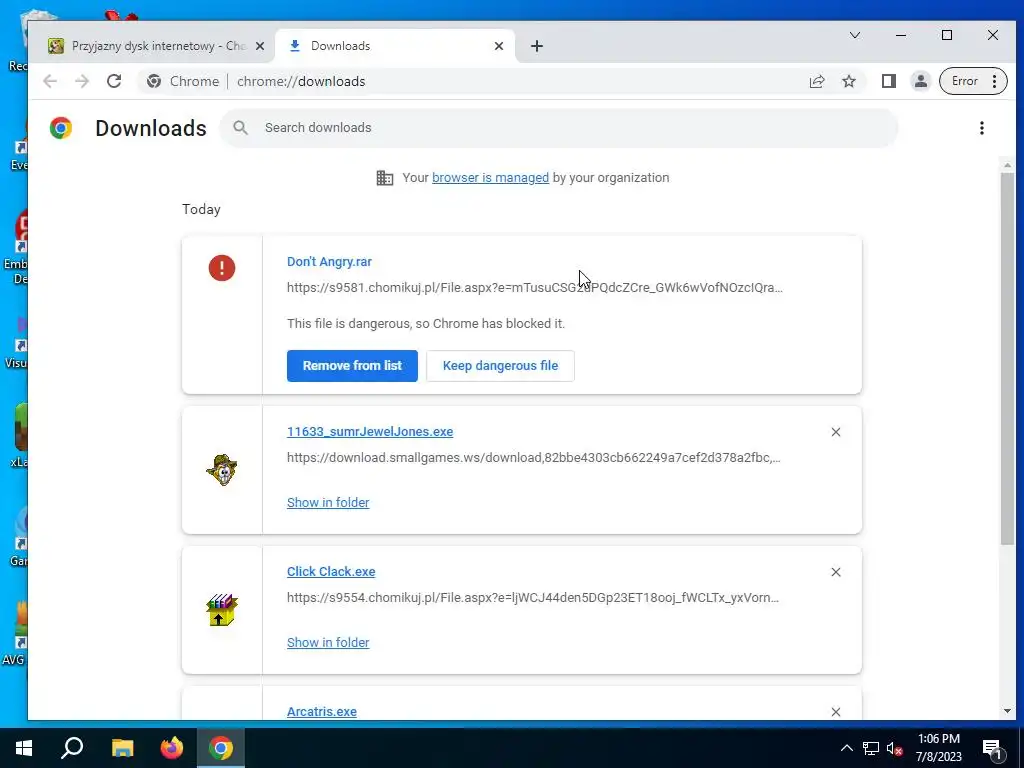This screenshot has width=1024, height=768.
Task: Open File Explorer from taskbar
Action: coord(122,748)
